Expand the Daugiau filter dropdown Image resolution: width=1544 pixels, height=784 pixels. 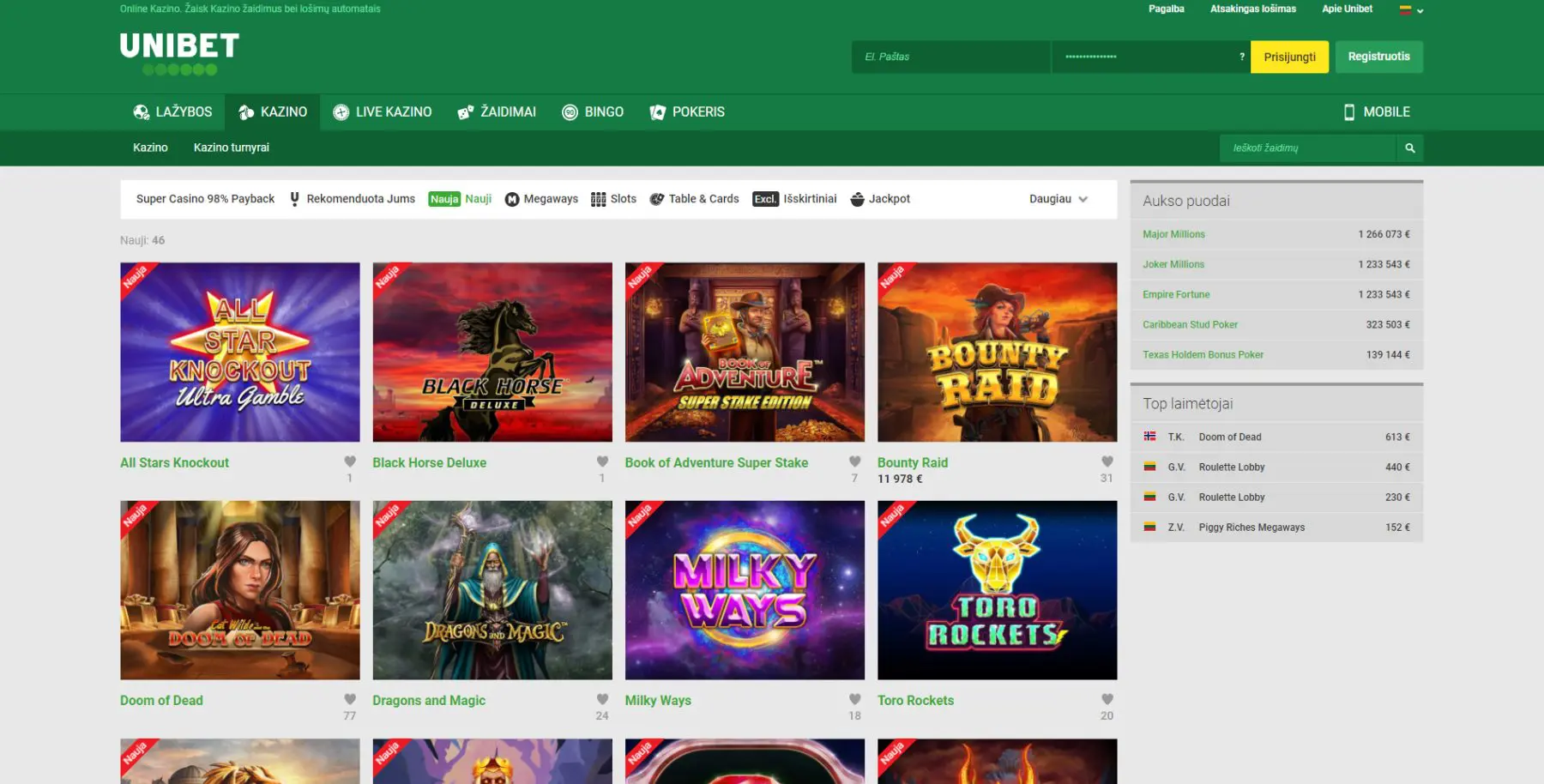coord(1058,198)
